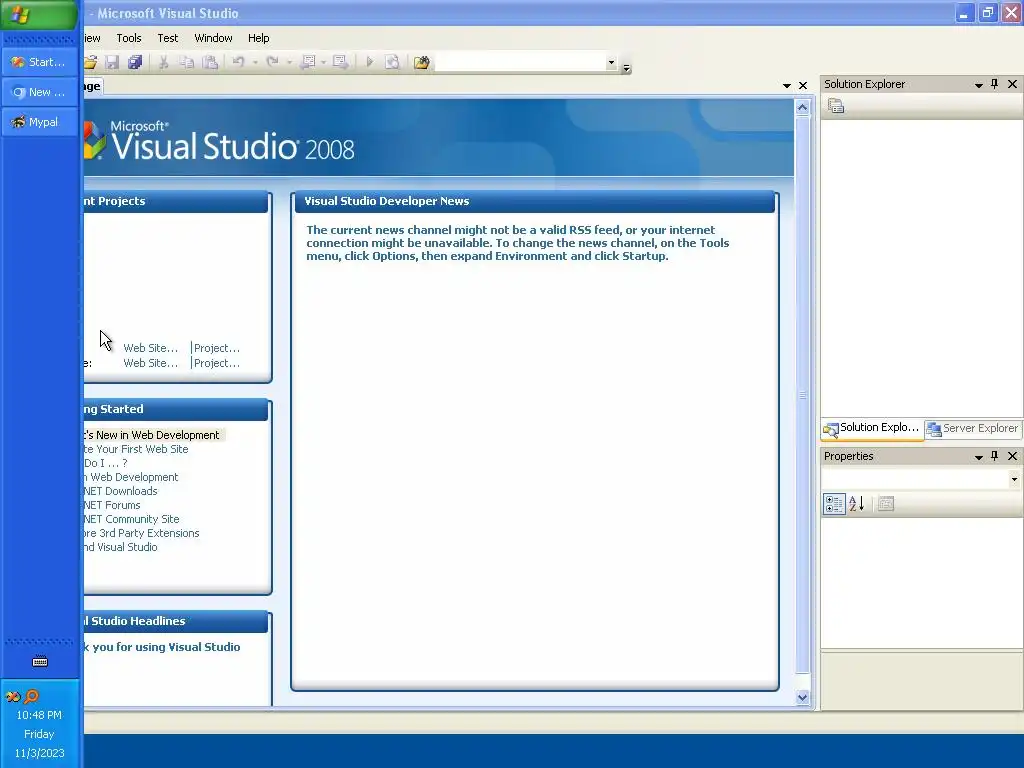This screenshot has height=768, width=1024.
Task: Close the Start Page document tab
Action: tap(803, 86)
